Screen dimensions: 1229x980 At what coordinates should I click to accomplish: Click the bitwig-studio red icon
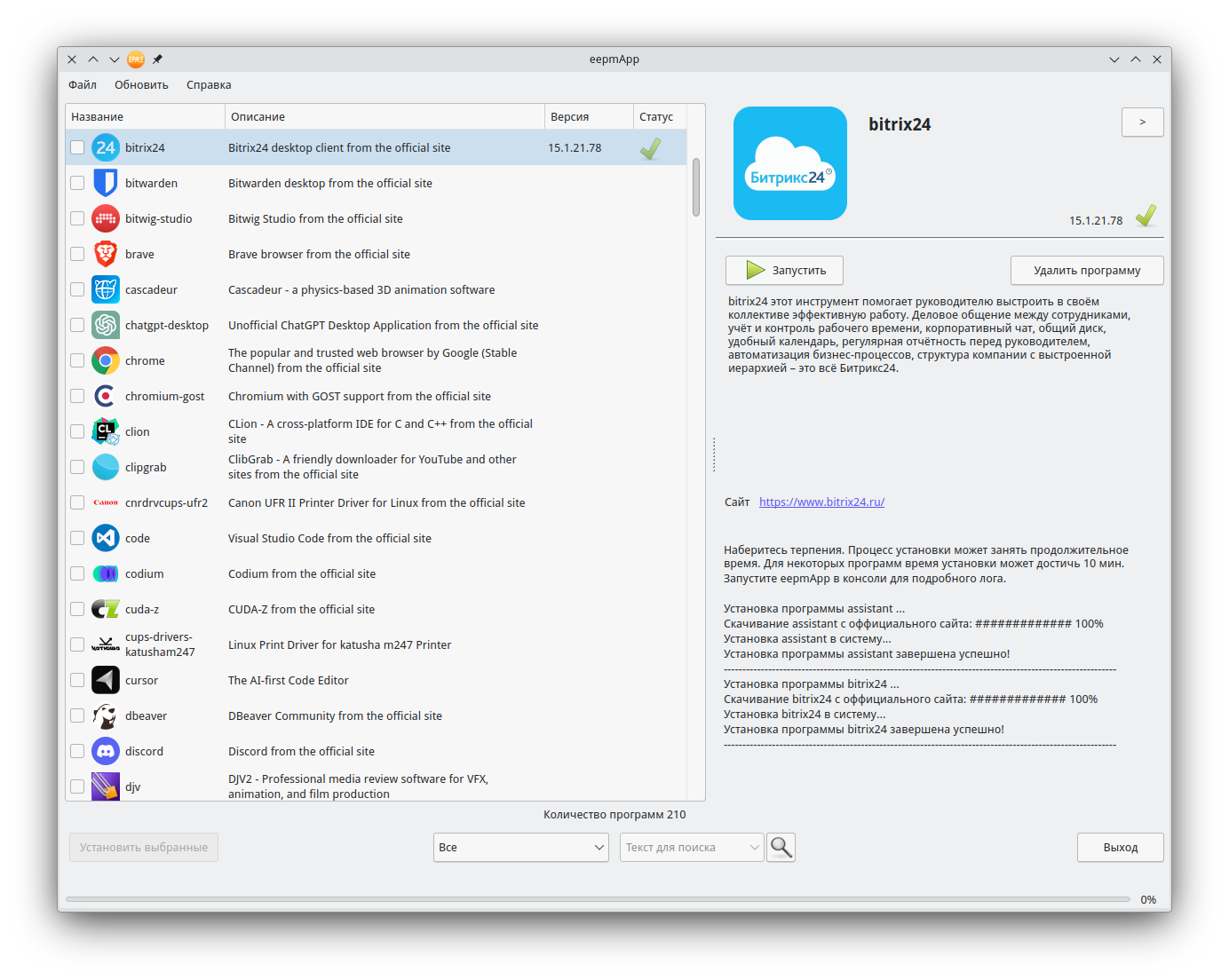[x=106, y=218]
